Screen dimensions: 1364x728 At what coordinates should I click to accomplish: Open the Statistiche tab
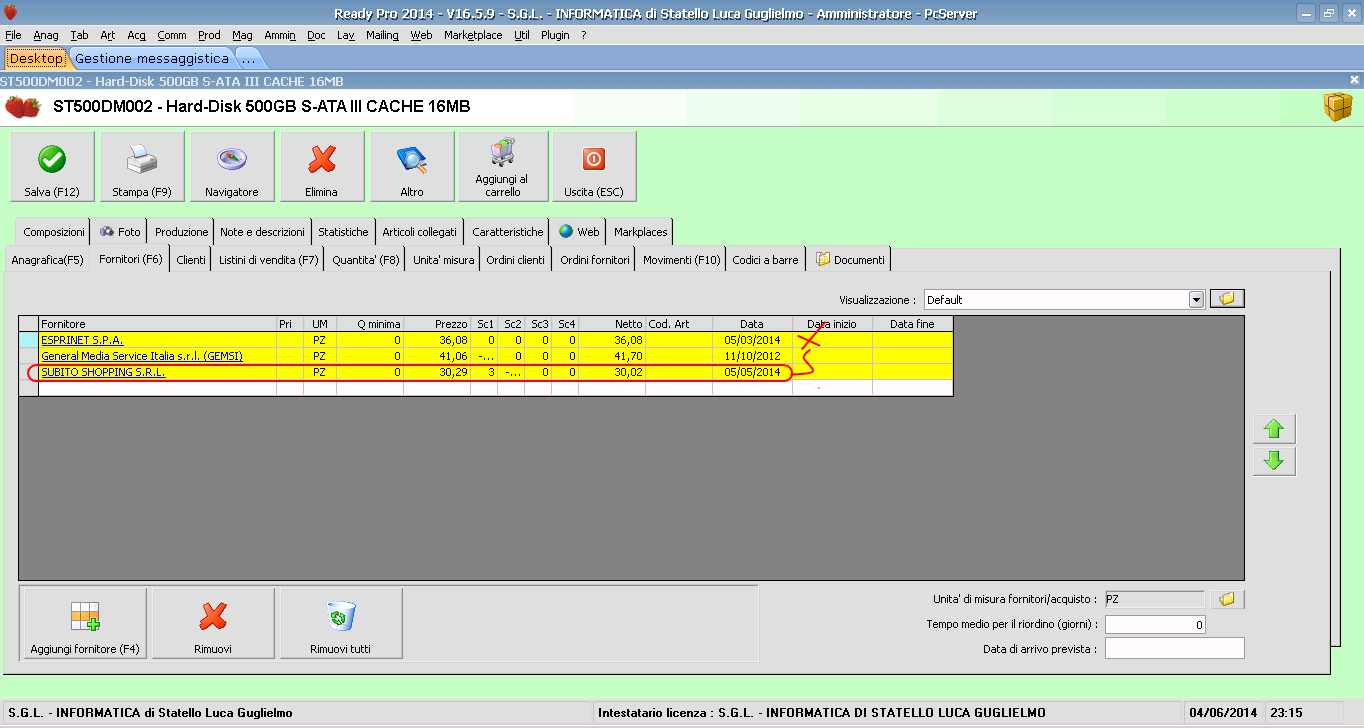point(343,232)
